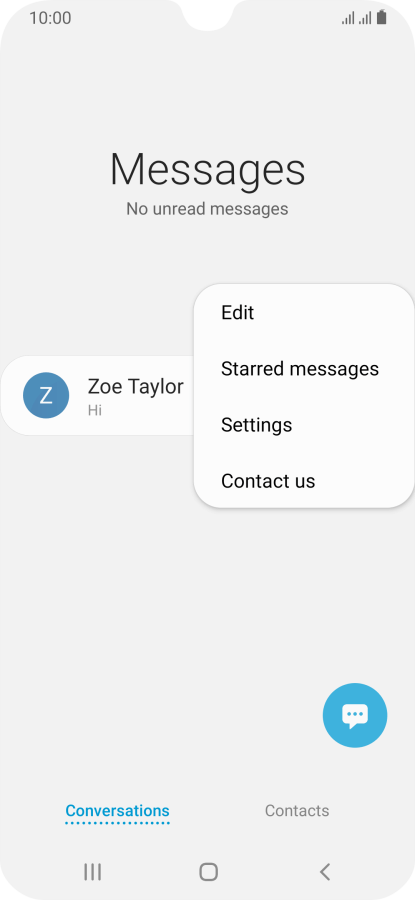
Task: Open Zoe Taylor's Z avatar circle
Action: [46, 395]
